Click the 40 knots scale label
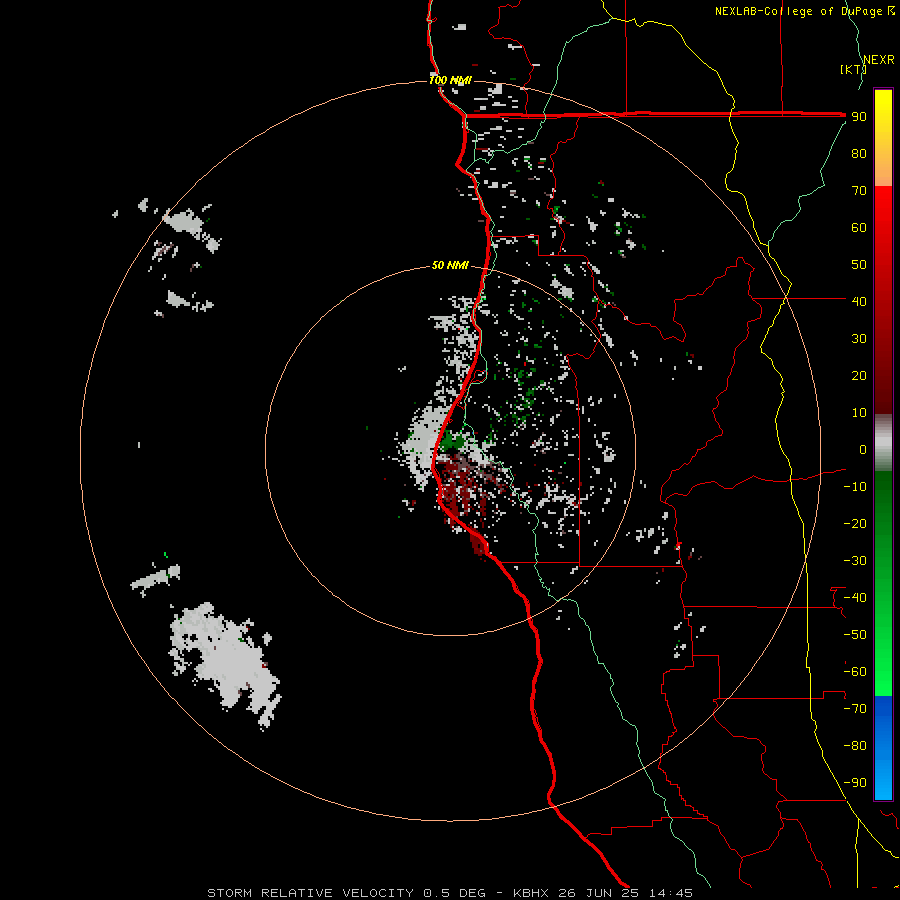The image size is (900, 900). tap(859, 301)
